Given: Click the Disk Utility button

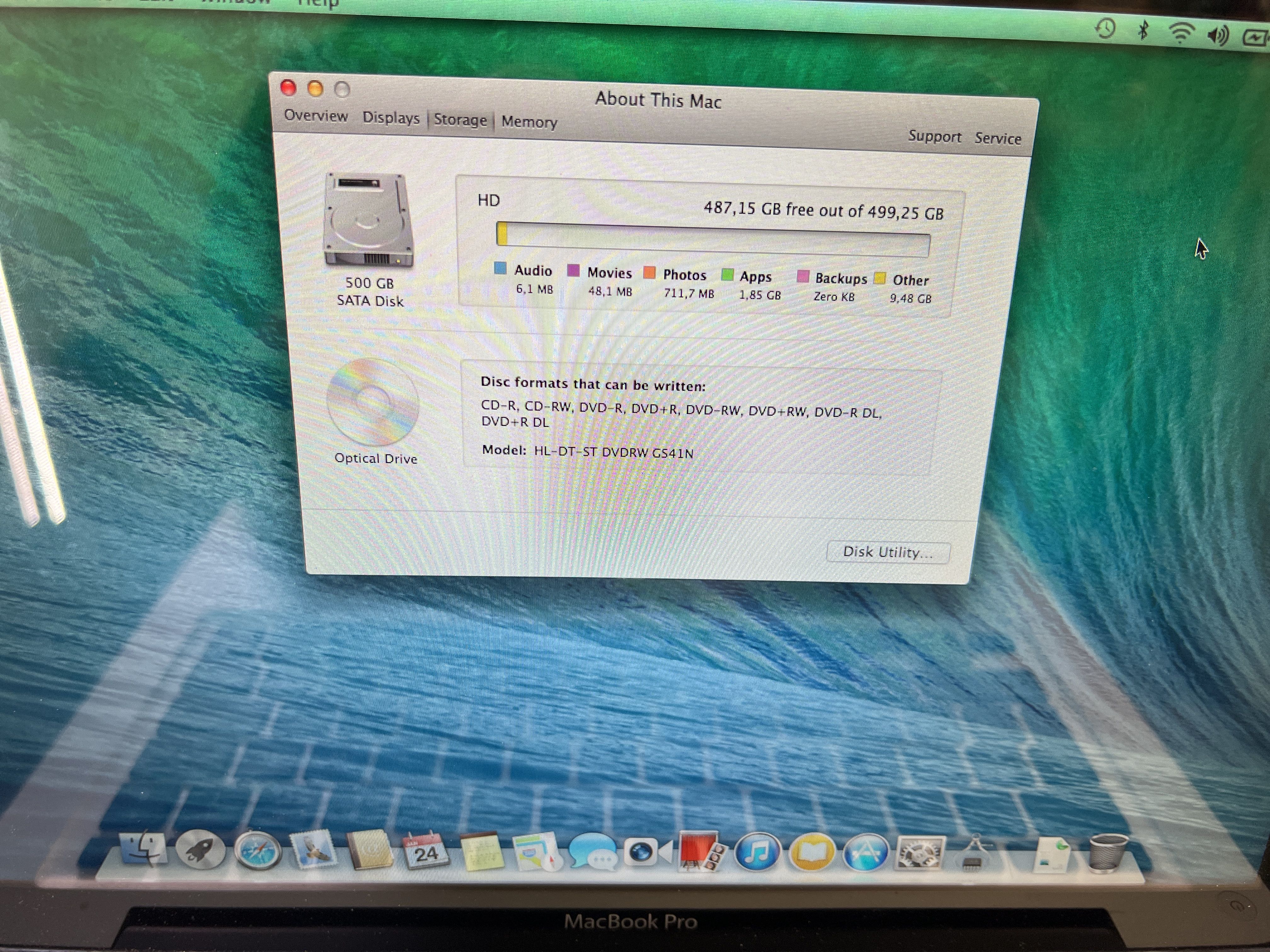Looking at the screenshot, I should point(888,552).
